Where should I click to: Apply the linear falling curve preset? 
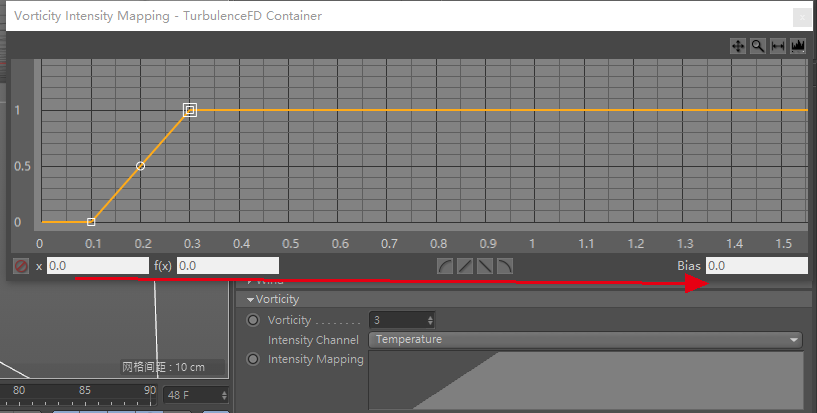pos(485,266)
